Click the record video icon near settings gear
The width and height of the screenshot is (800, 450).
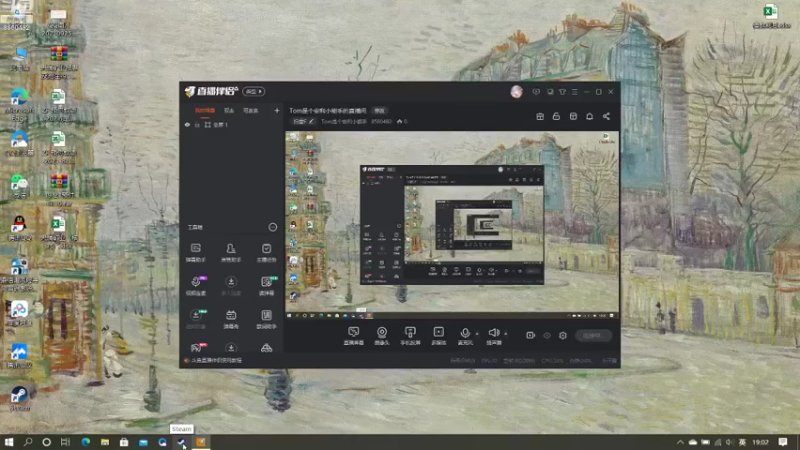(531, 335)
